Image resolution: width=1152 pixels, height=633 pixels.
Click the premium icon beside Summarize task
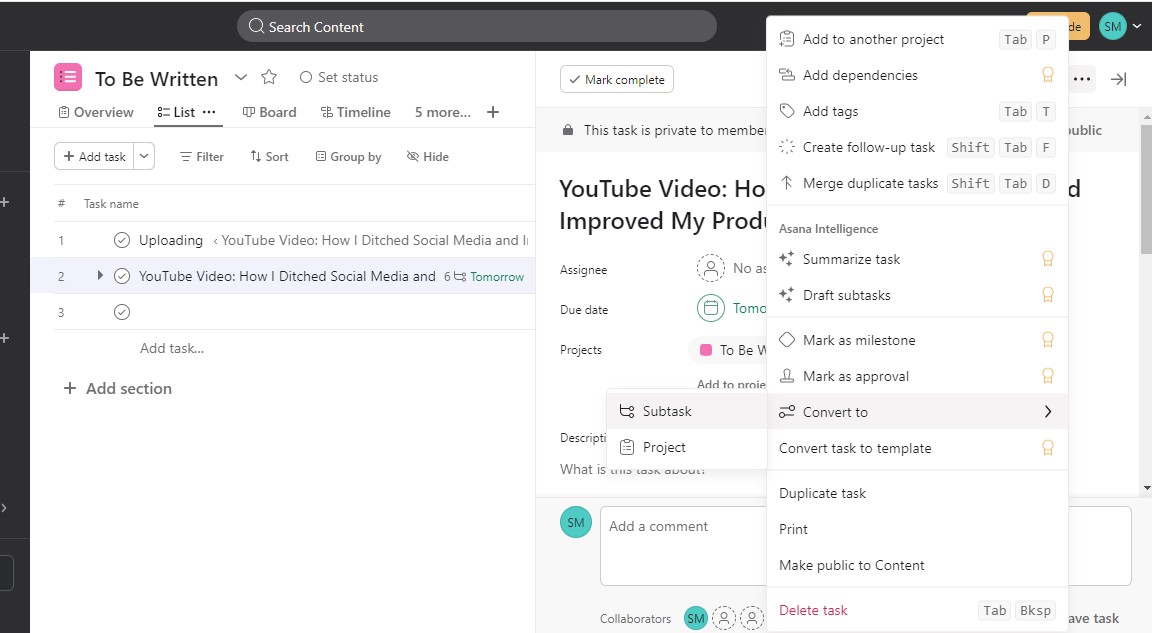tap(1048, 258)
